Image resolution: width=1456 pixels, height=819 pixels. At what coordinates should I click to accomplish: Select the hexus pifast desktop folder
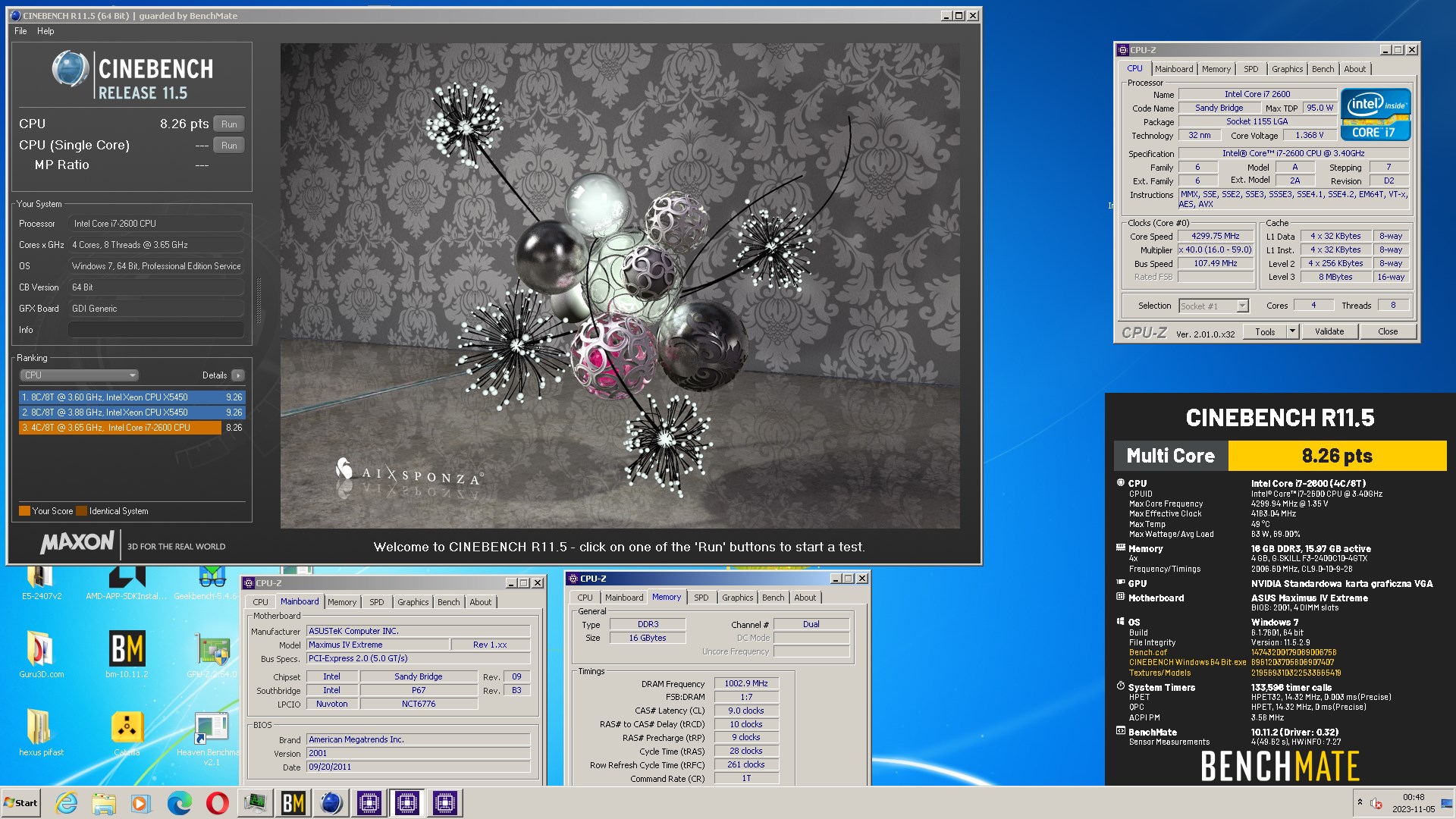click(41, 732)
